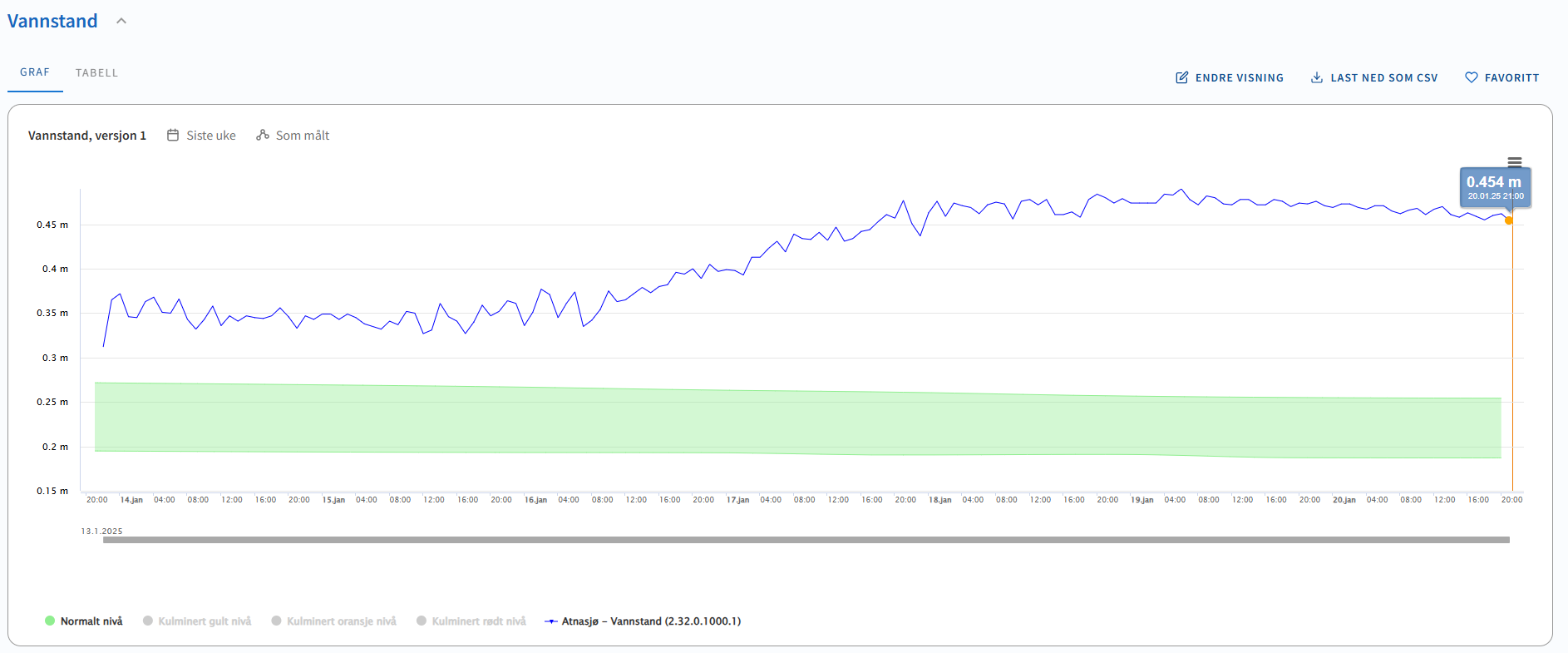Click the Som målt label
The image size is (1568, 653).
tap(303, 136)
